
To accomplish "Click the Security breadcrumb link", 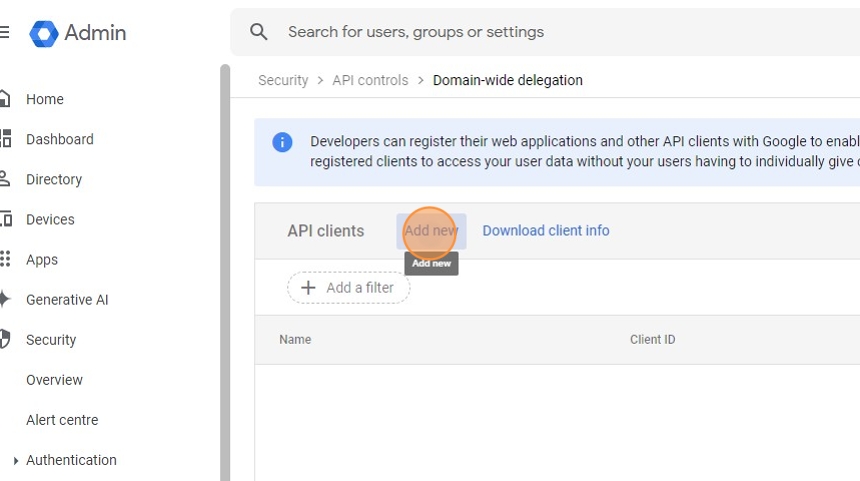I will [283, 80].
